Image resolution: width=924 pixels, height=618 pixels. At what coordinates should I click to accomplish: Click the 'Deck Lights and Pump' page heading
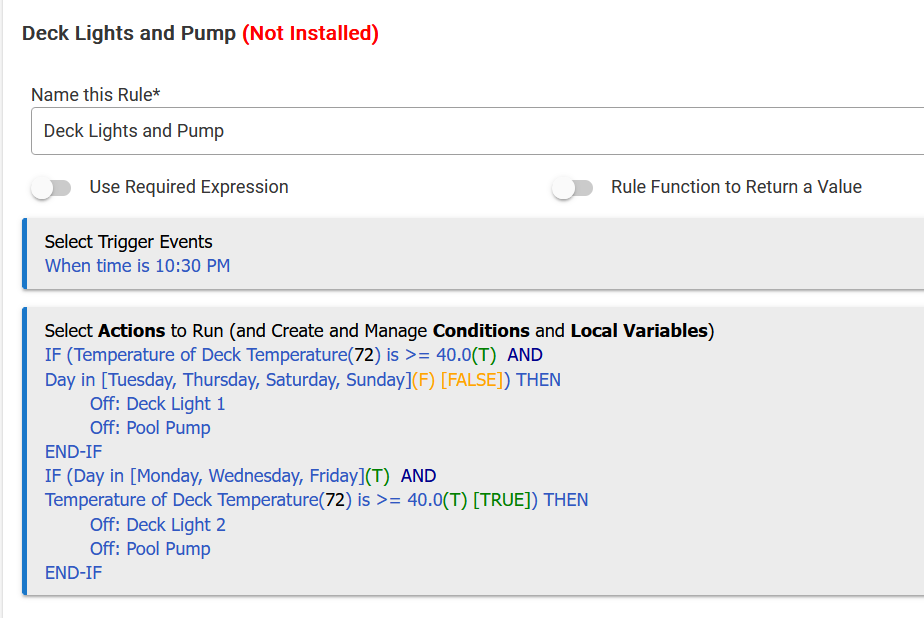click(x=129, y=33)
